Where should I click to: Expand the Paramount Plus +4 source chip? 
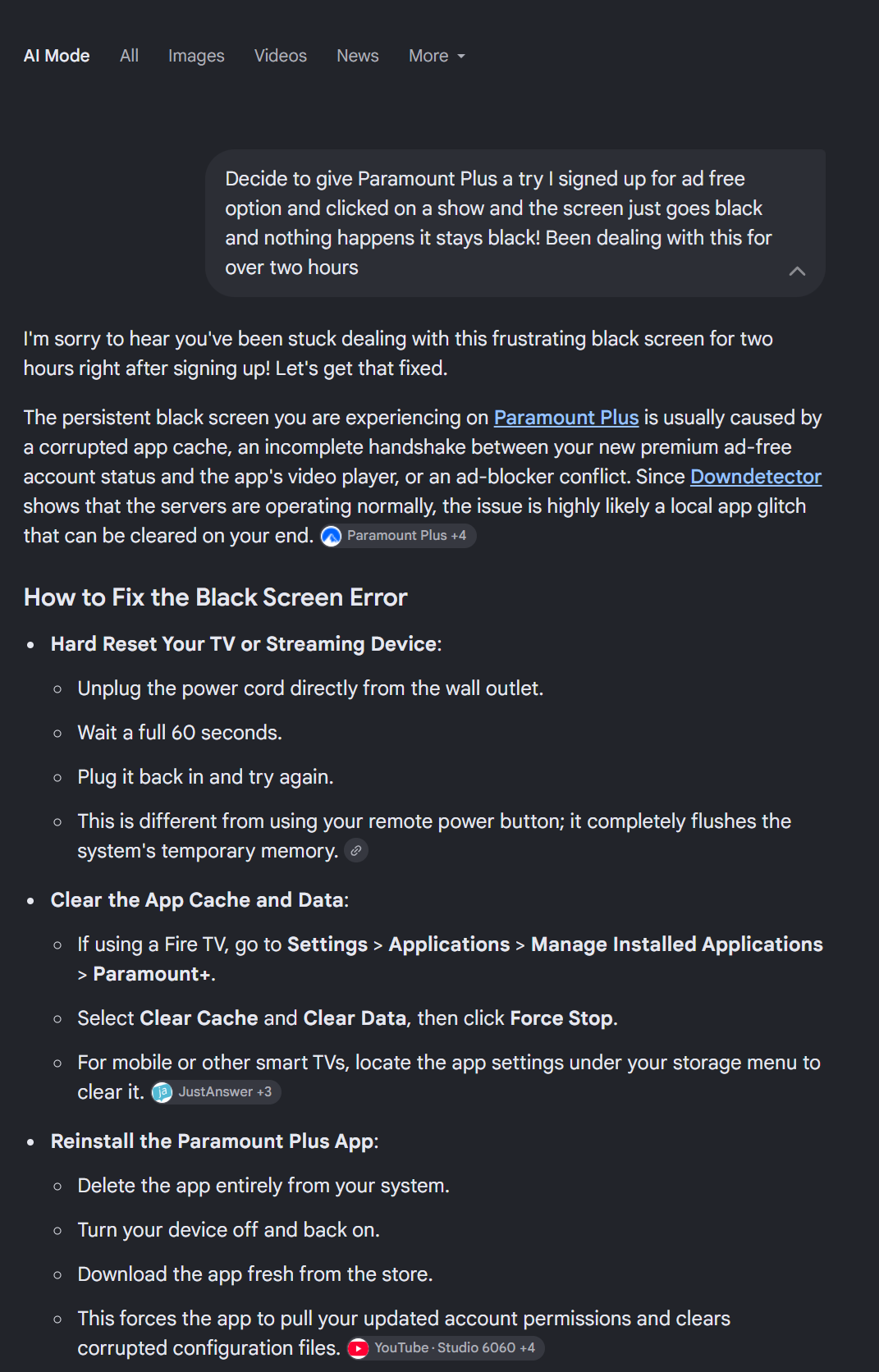[x=398, y=536]
